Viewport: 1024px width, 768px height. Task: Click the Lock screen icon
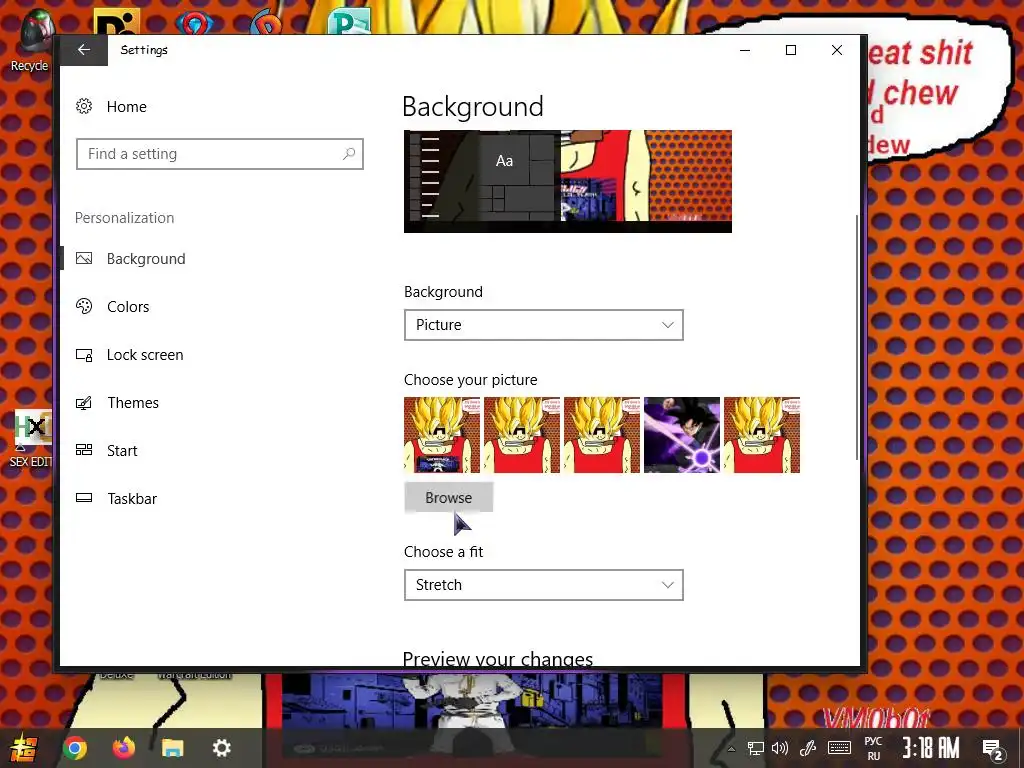(84, 355)
